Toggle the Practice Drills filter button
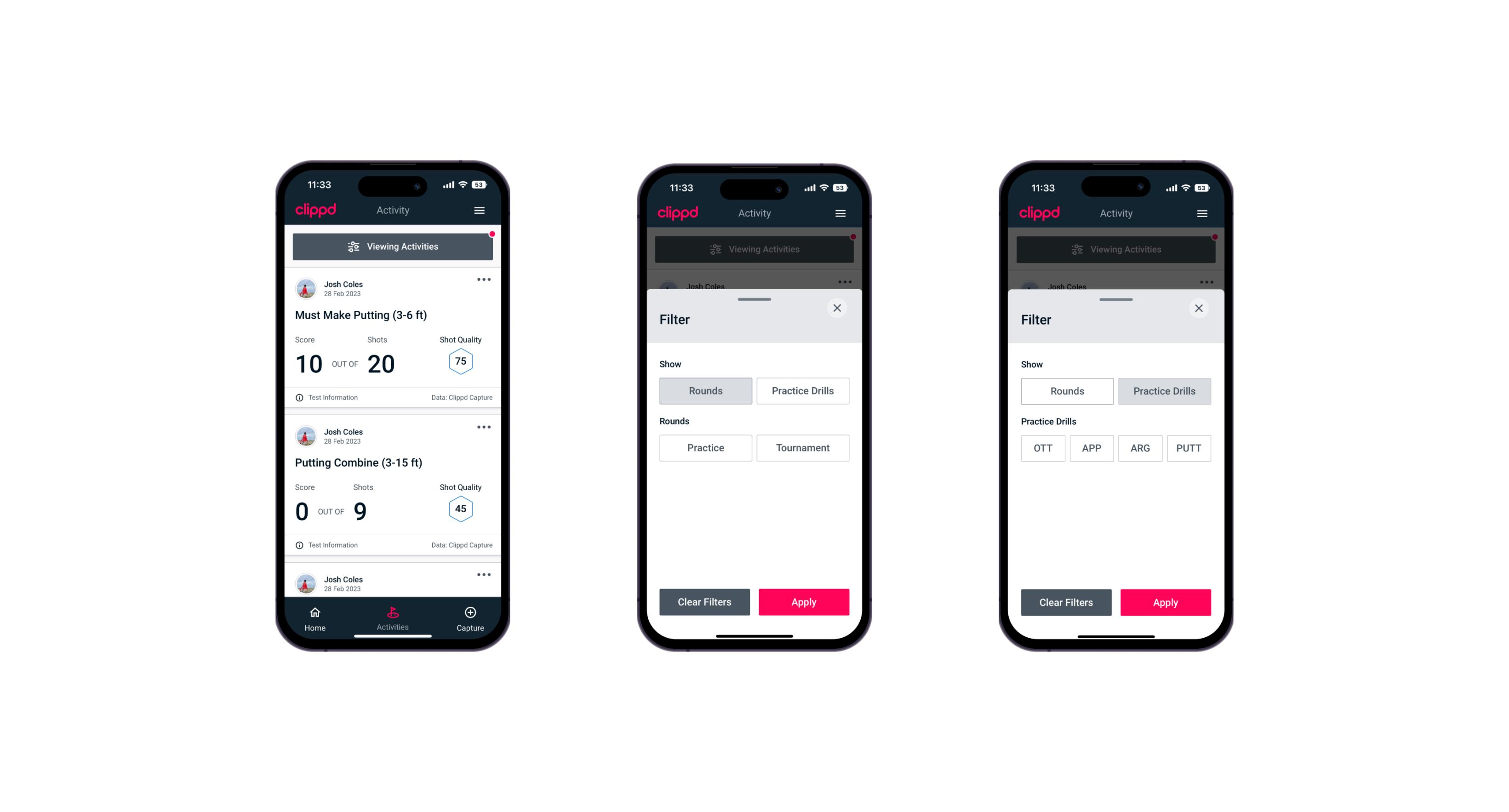The width and height of the screenshot is (1509, 812). tap(802, 390)
